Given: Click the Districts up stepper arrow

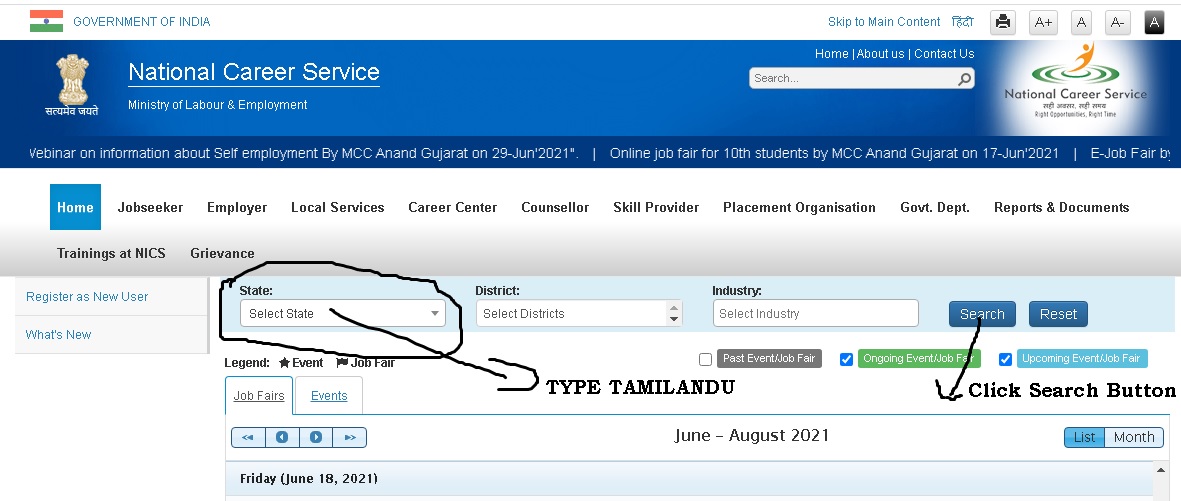Looking at the screenshot, I should pyautogui.click(x=673, y=307).
